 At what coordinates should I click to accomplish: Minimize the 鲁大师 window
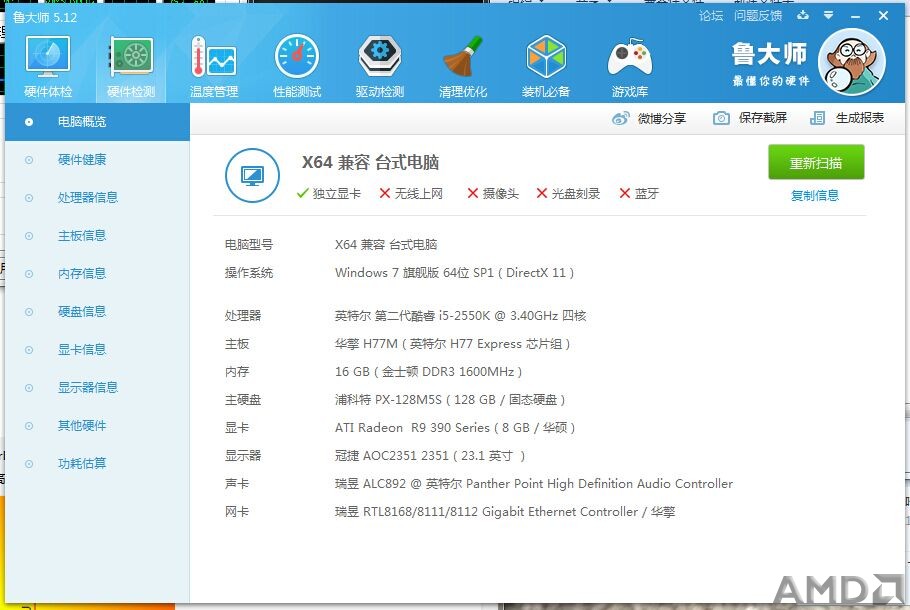click(855, 16)
